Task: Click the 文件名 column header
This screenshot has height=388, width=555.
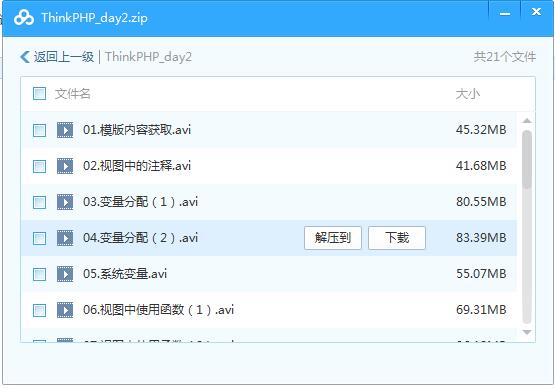Action: coord(73,94)
